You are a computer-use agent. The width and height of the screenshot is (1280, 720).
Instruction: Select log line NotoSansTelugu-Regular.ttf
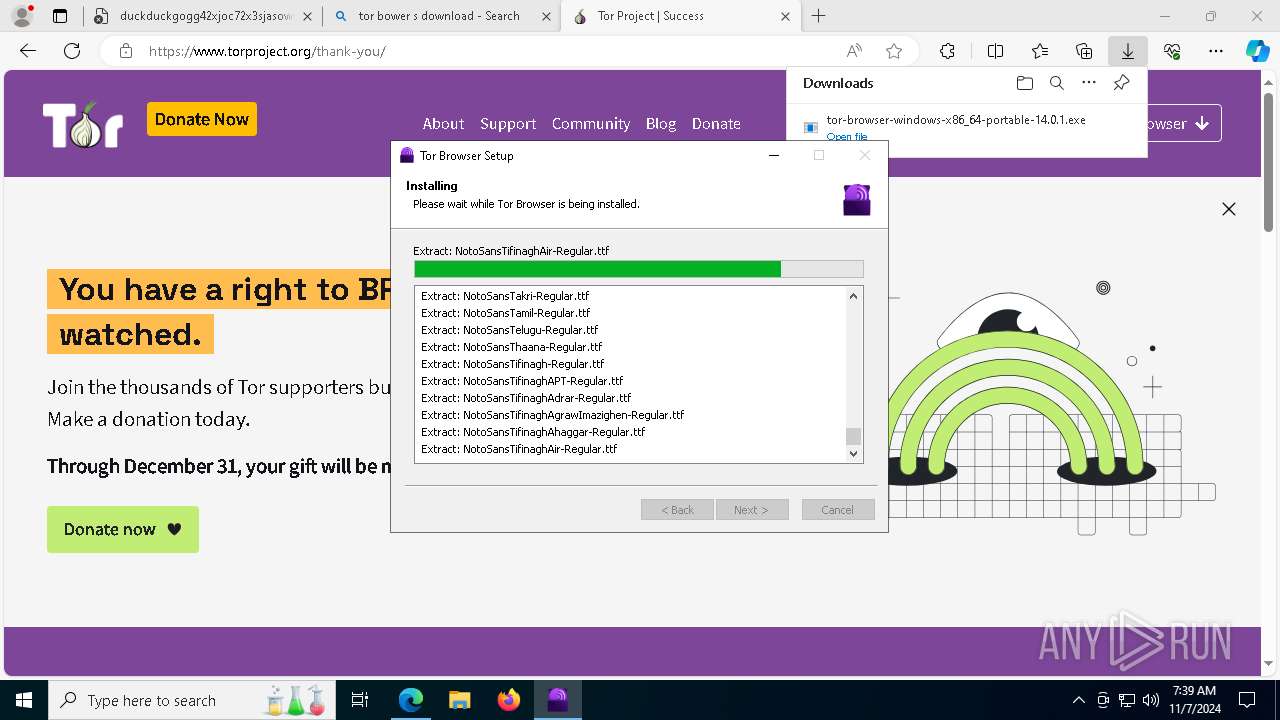pyautogui.click(x=509, y=330)
